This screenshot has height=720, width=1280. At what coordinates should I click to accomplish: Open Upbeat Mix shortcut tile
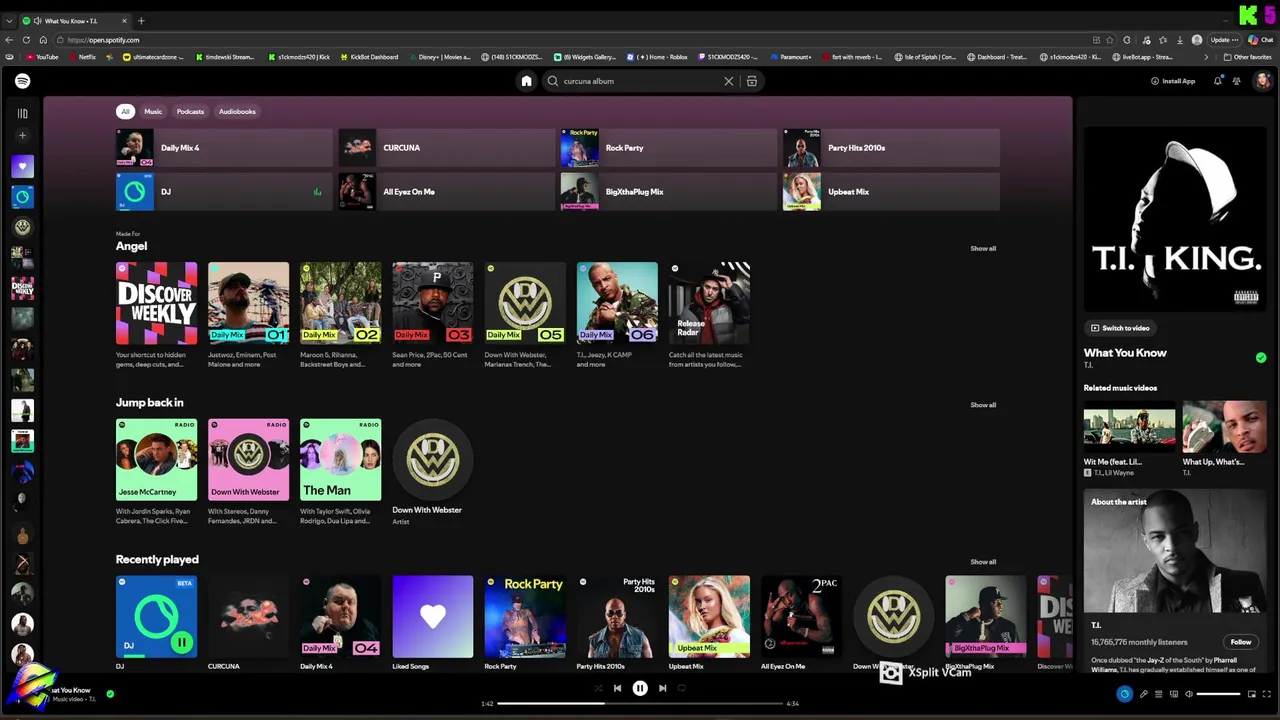point(891,192)
